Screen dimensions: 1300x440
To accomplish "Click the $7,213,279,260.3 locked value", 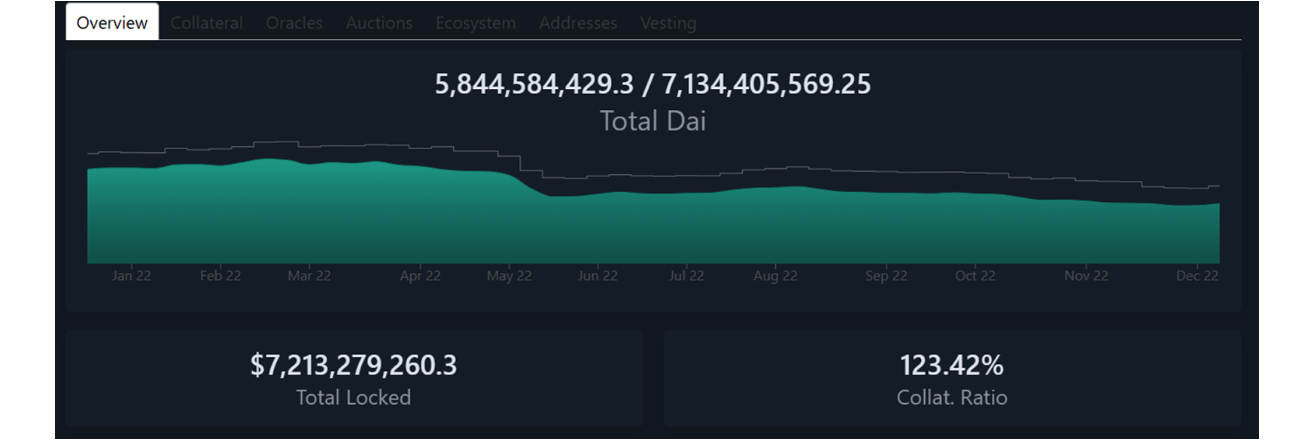I will pyautogui.click(x=353, y=366).
